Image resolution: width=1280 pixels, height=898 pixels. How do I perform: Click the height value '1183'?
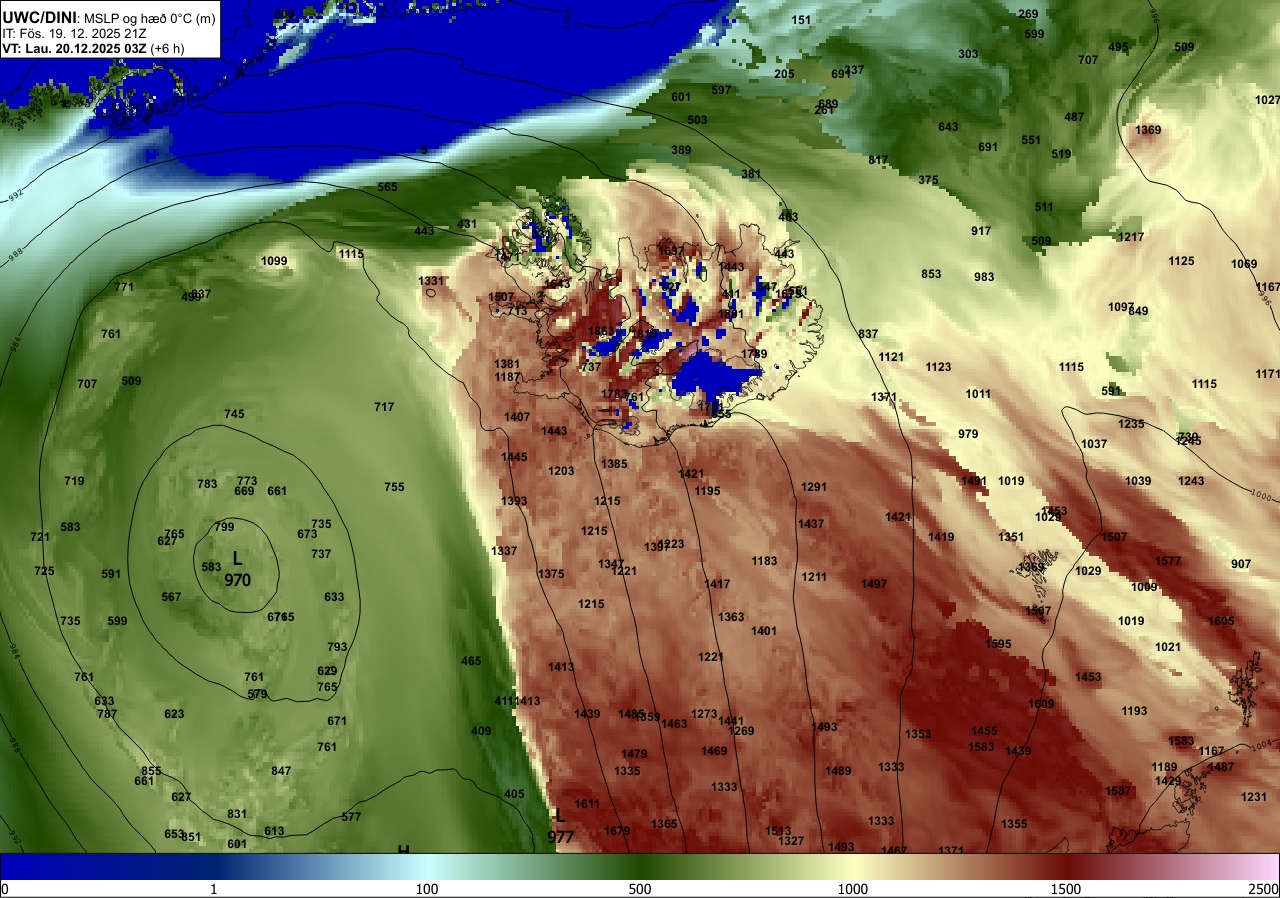click(764, 561)
